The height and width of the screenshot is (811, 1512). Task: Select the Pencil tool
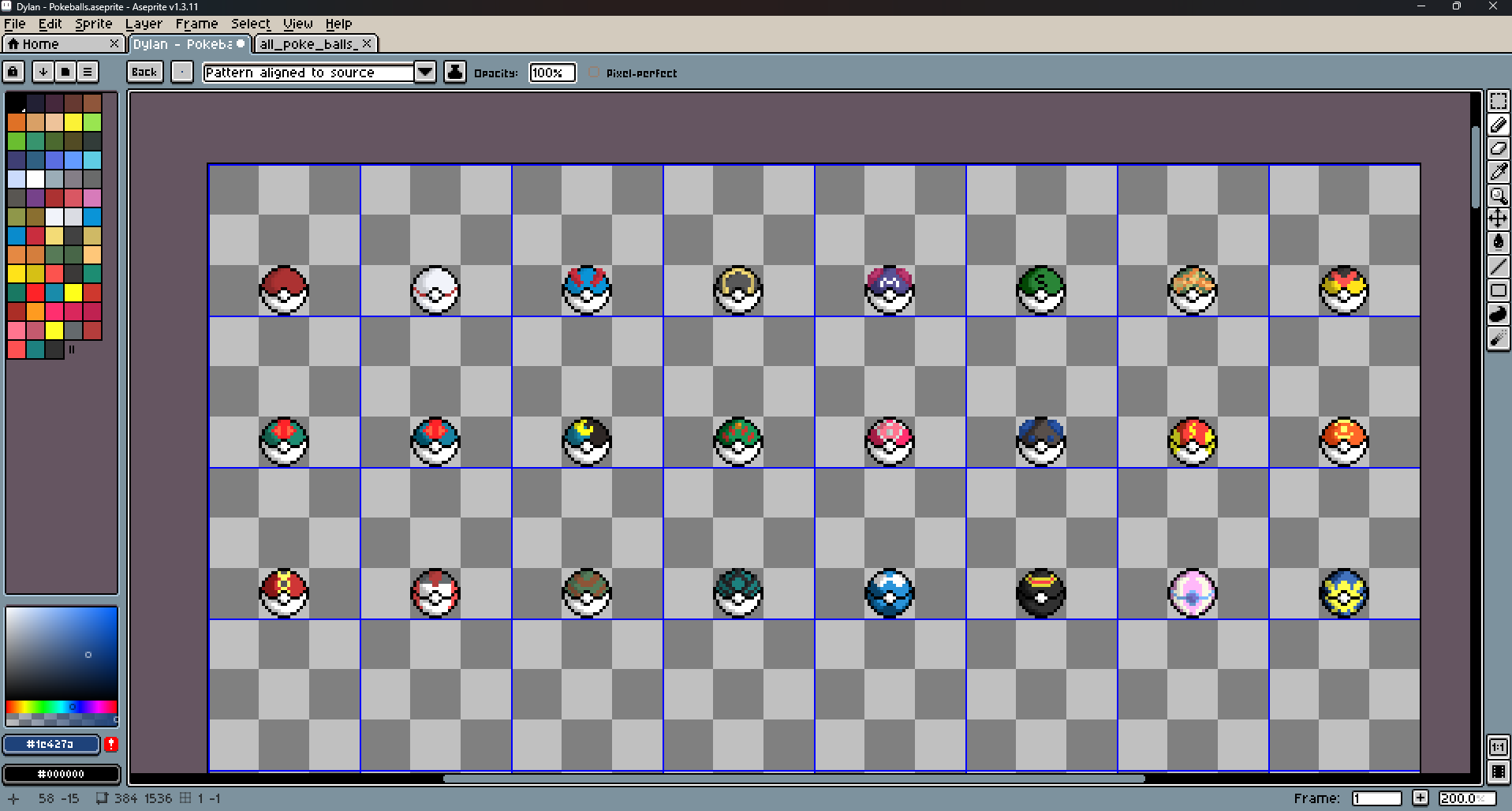click(x=1498, y=125)
